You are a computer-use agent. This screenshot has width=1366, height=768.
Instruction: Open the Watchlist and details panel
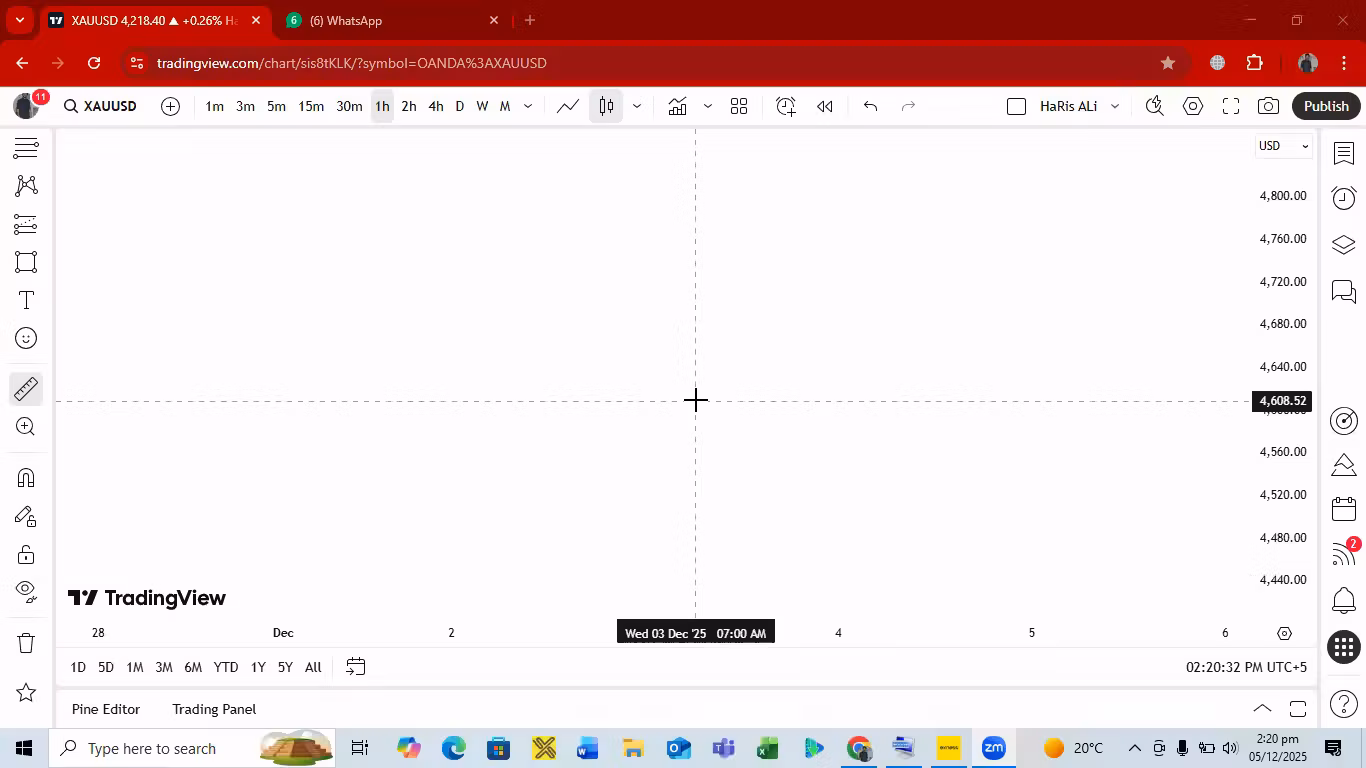tap(1344, 153)
